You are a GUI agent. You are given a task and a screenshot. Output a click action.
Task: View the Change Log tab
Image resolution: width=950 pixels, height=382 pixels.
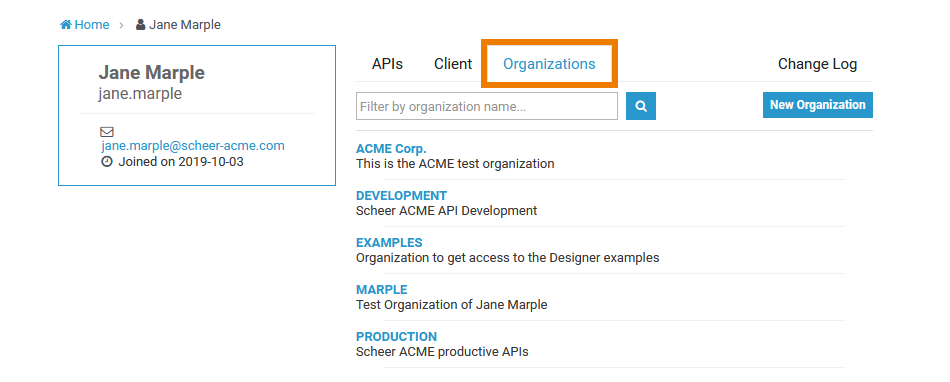[x=817, y=64]
